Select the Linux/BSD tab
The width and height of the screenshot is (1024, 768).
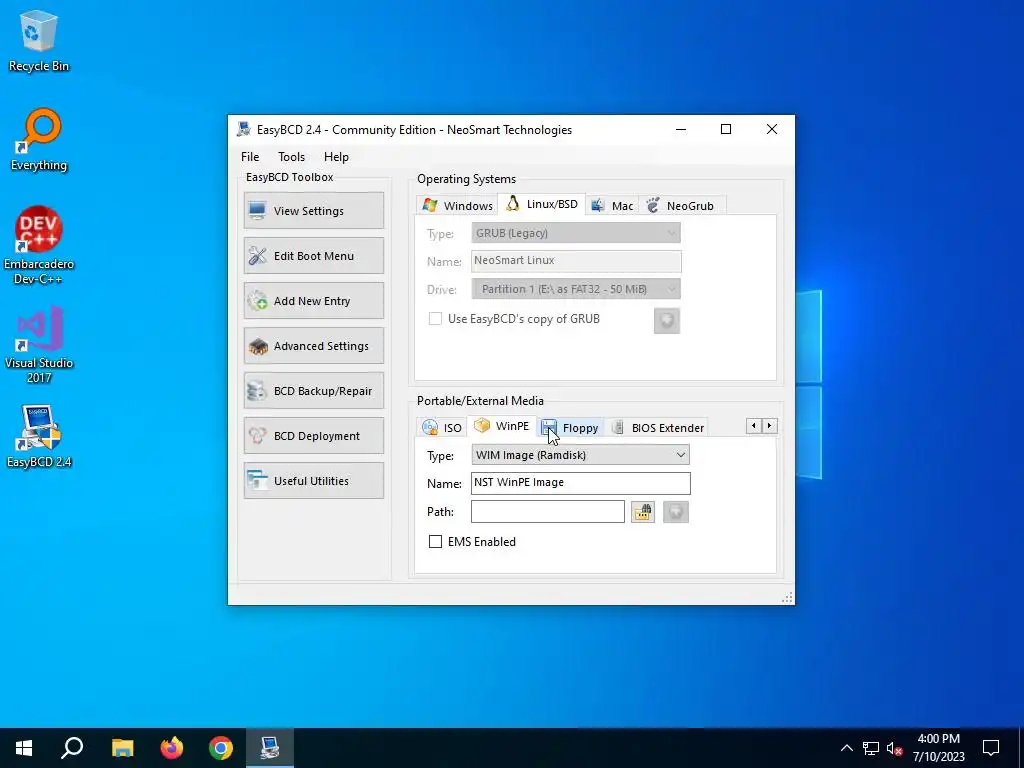tap(541, 204)
